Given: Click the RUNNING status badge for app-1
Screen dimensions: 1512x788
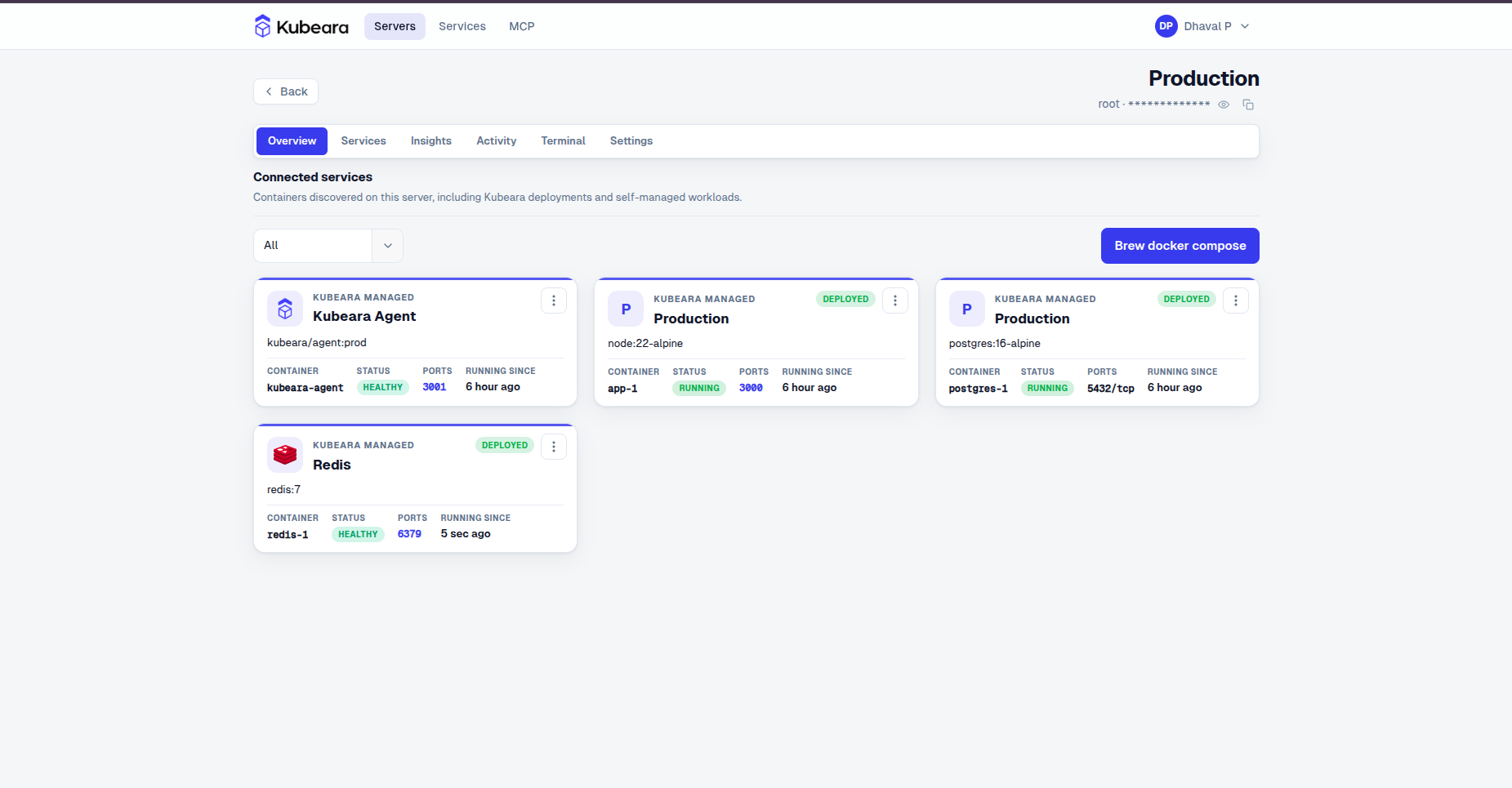Looking at the screenshot, I should coord(699,389).
